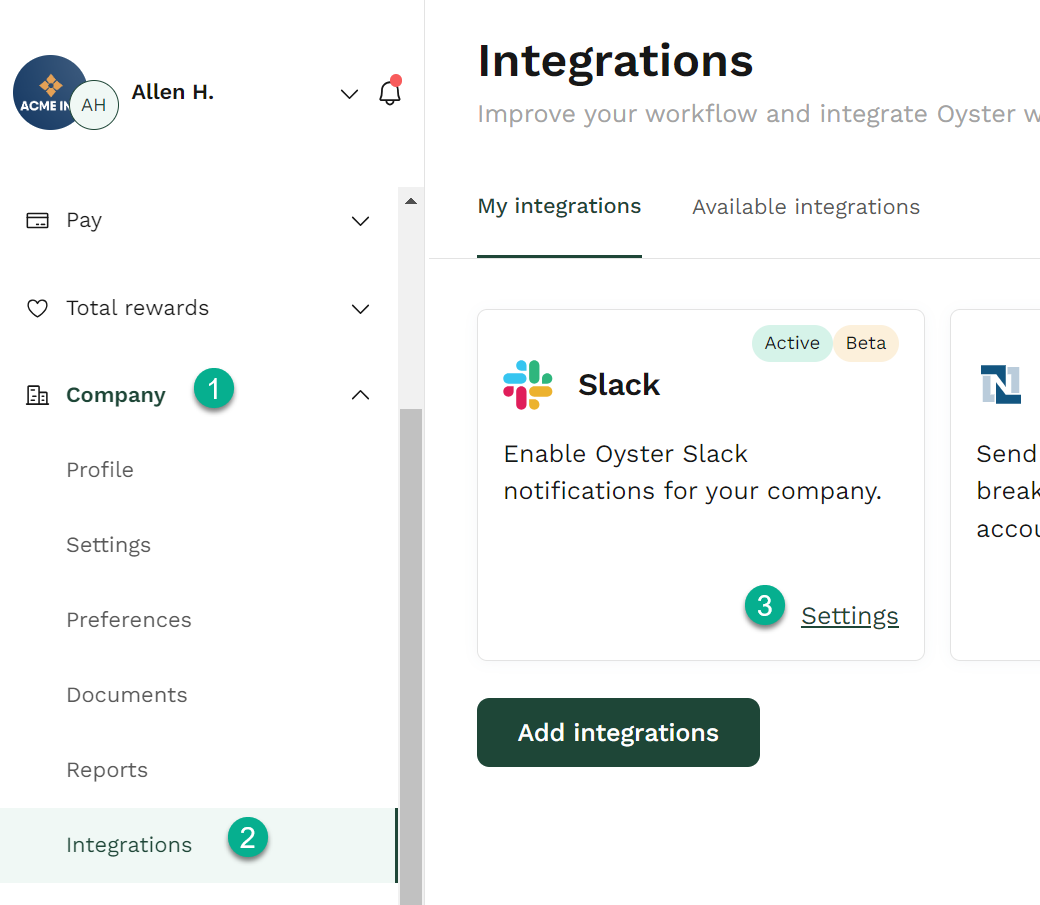Click the Slack integration logo
The width and height of the screenshot is (1040, 905).
point(527,385)
